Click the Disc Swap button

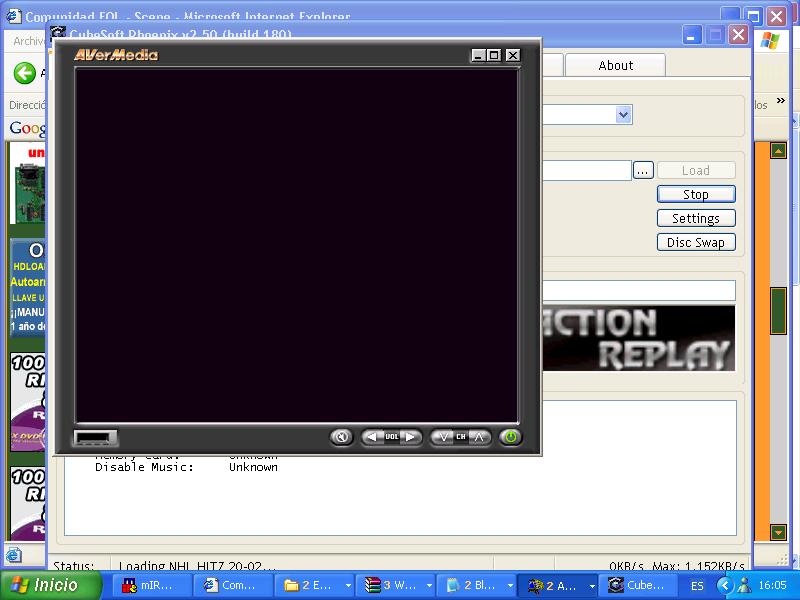click(696, 242)
